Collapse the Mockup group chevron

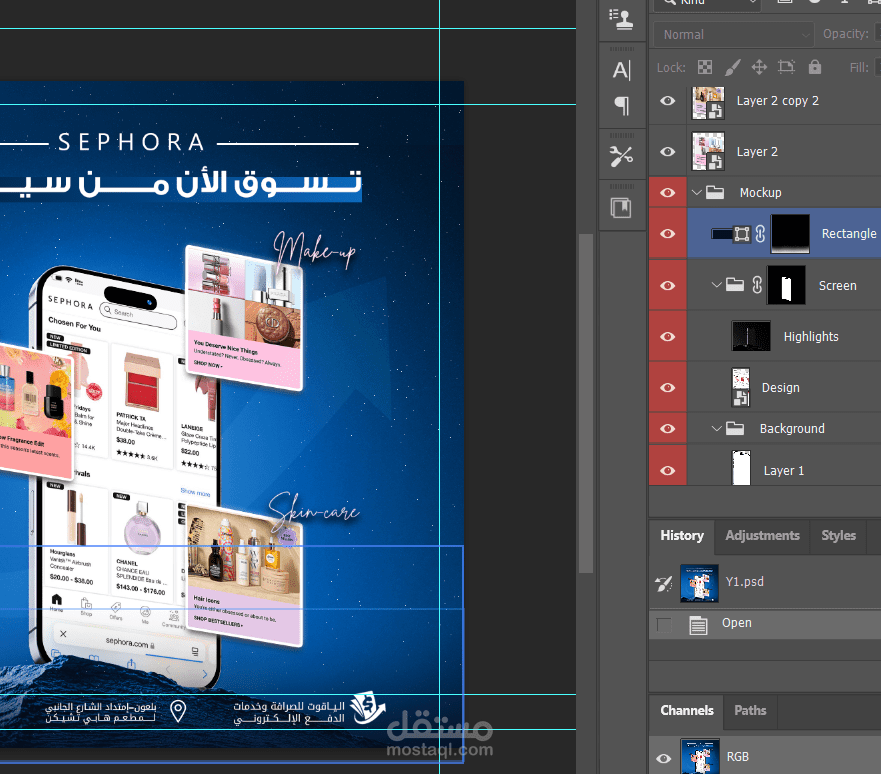[697, 193]
